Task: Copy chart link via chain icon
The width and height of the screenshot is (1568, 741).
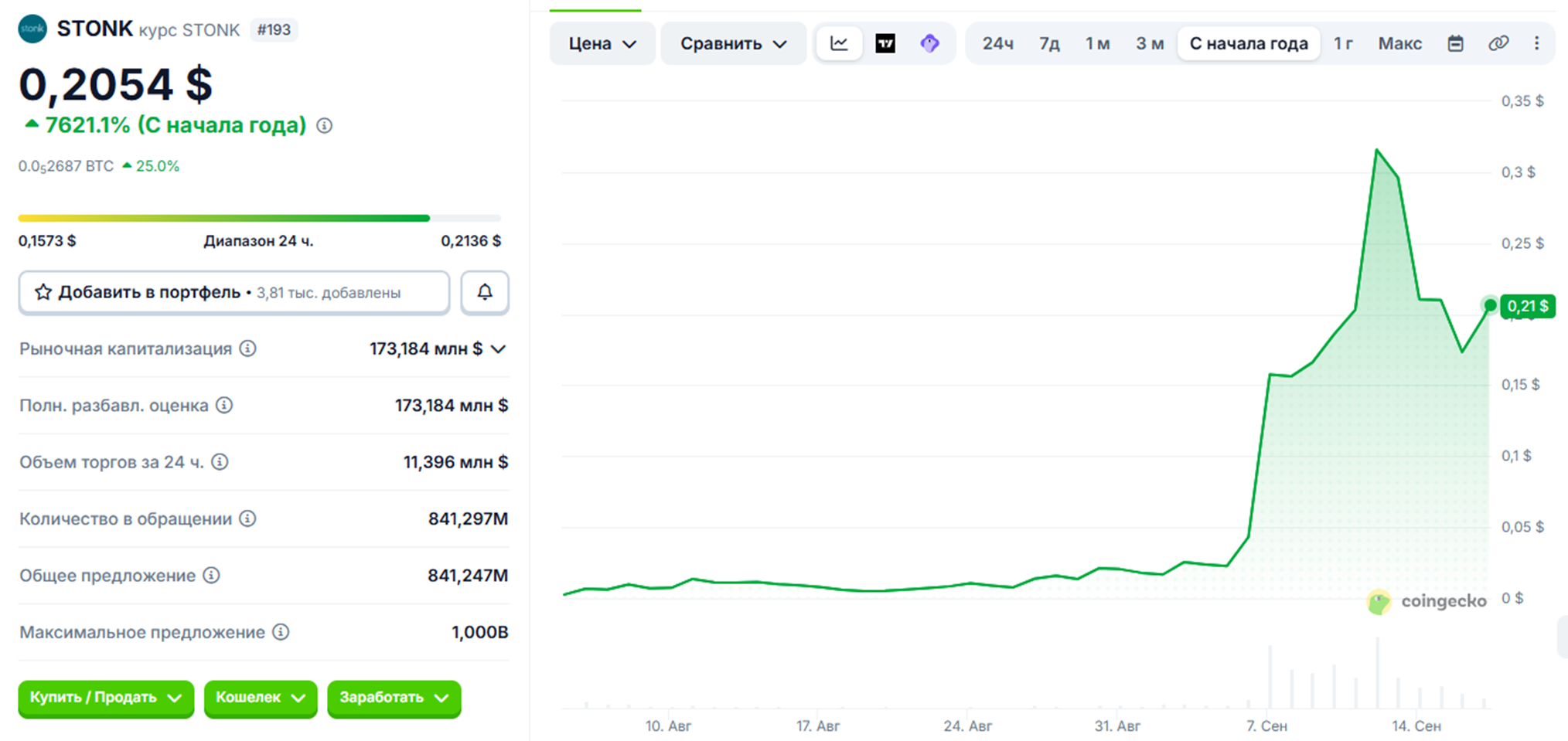Action: [x=1498, y=43]
